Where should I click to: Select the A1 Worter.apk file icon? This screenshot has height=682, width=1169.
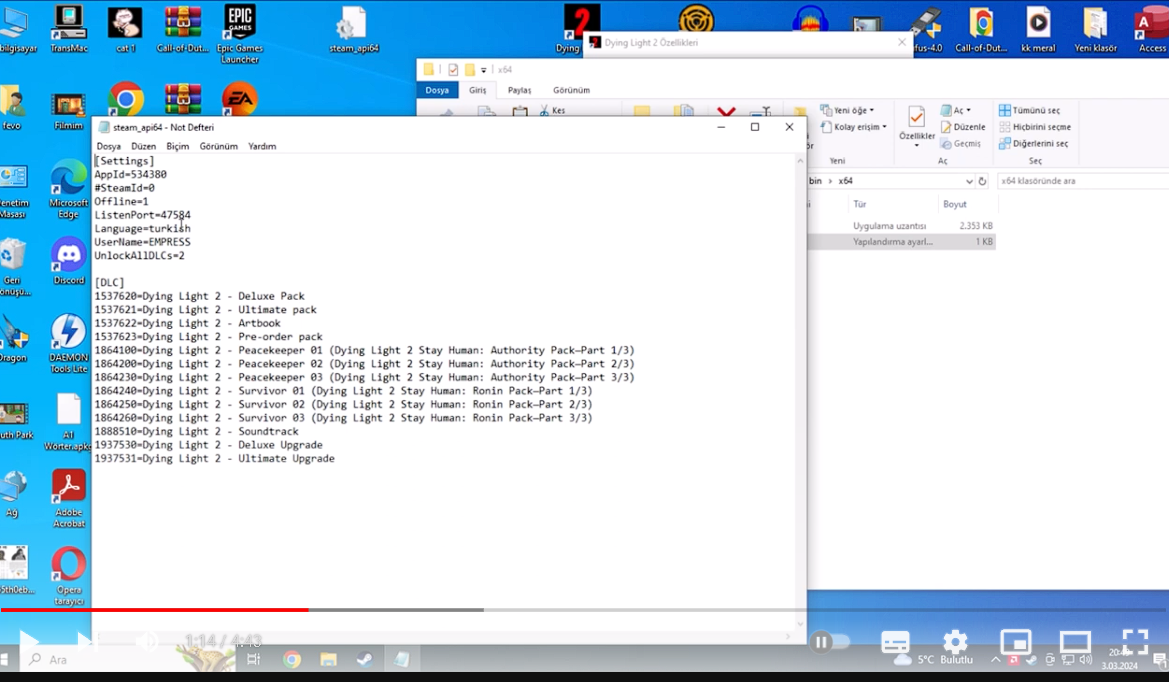click(69, 421)
